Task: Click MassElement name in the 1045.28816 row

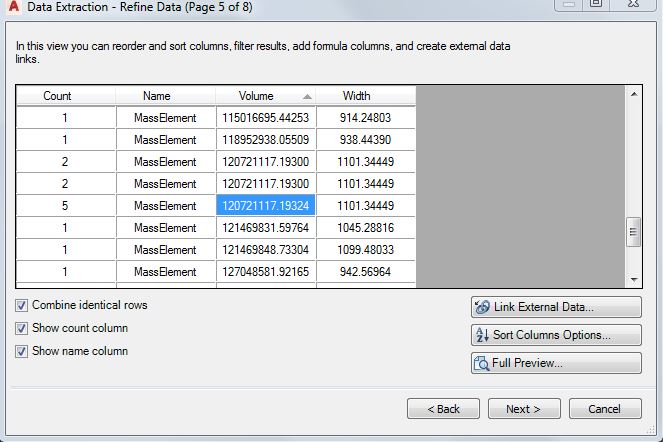Action: pyautogui.click(x=166, y=228)
